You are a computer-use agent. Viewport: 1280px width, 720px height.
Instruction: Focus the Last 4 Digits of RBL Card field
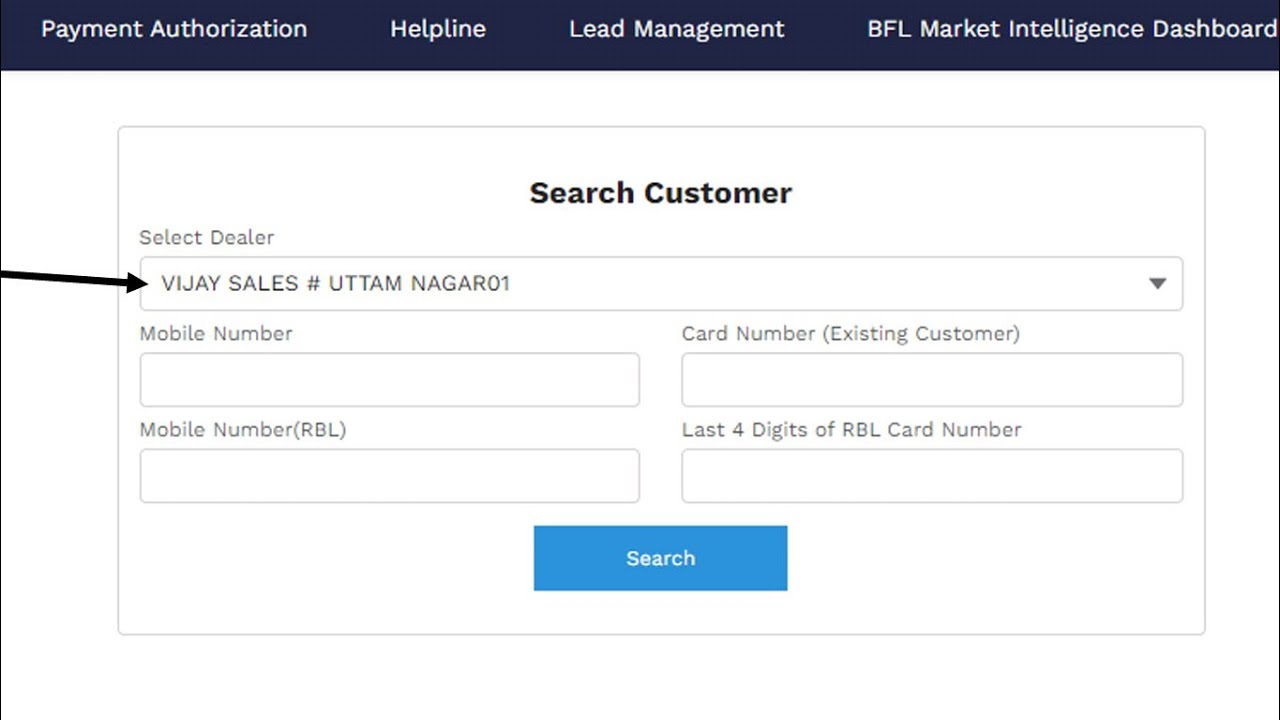932,475
